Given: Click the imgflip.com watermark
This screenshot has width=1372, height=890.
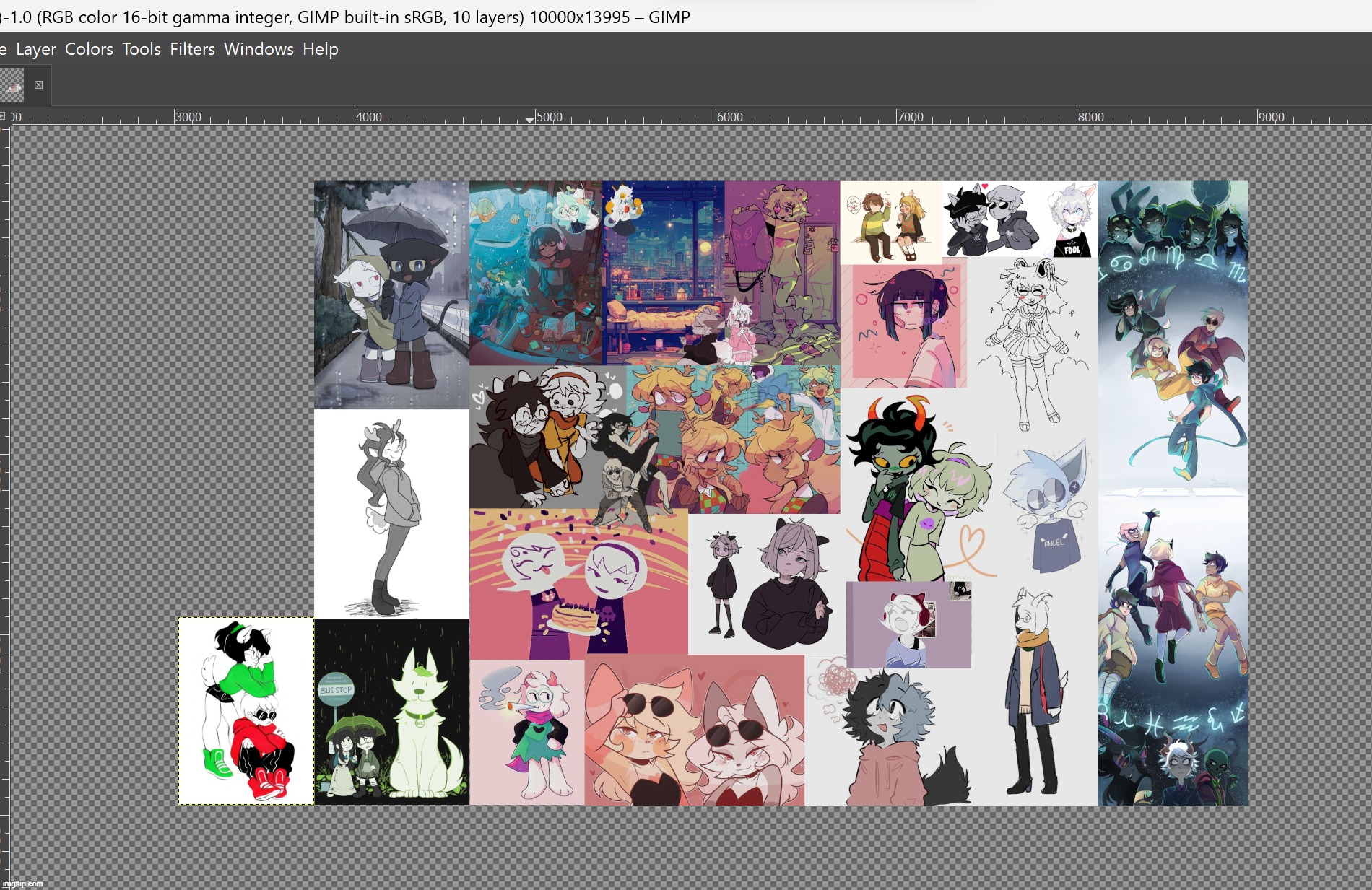Looking at the screenshot, I should [22, 884].
